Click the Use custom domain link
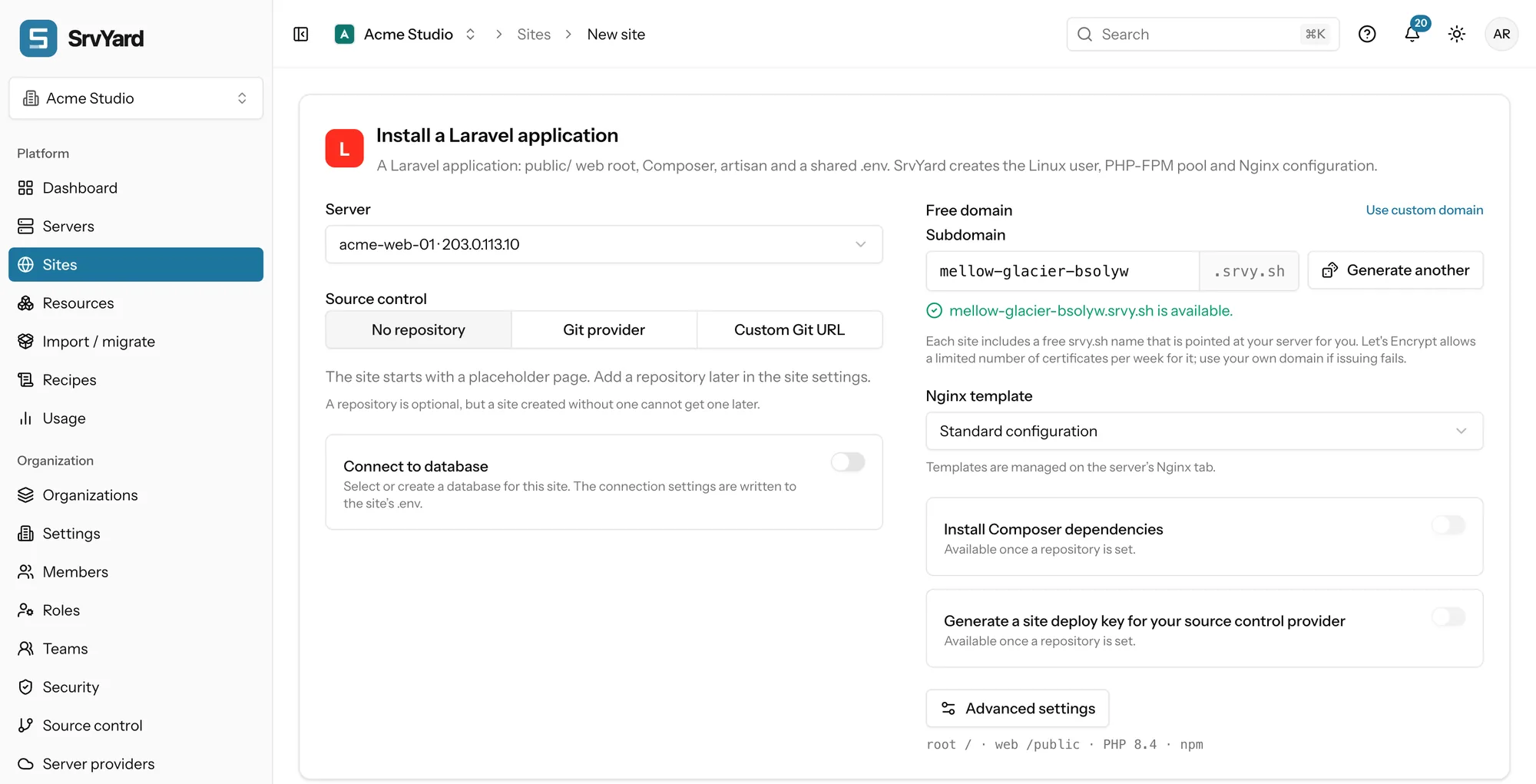Screen dimensions: 1536x784 pos(1425,210)
